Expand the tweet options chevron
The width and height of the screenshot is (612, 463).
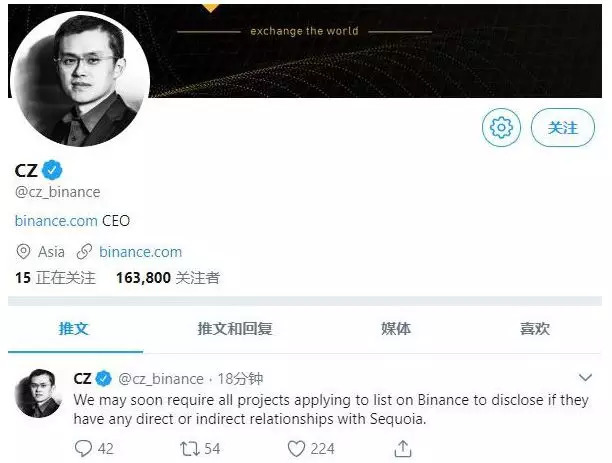click(x=584, y=378)
